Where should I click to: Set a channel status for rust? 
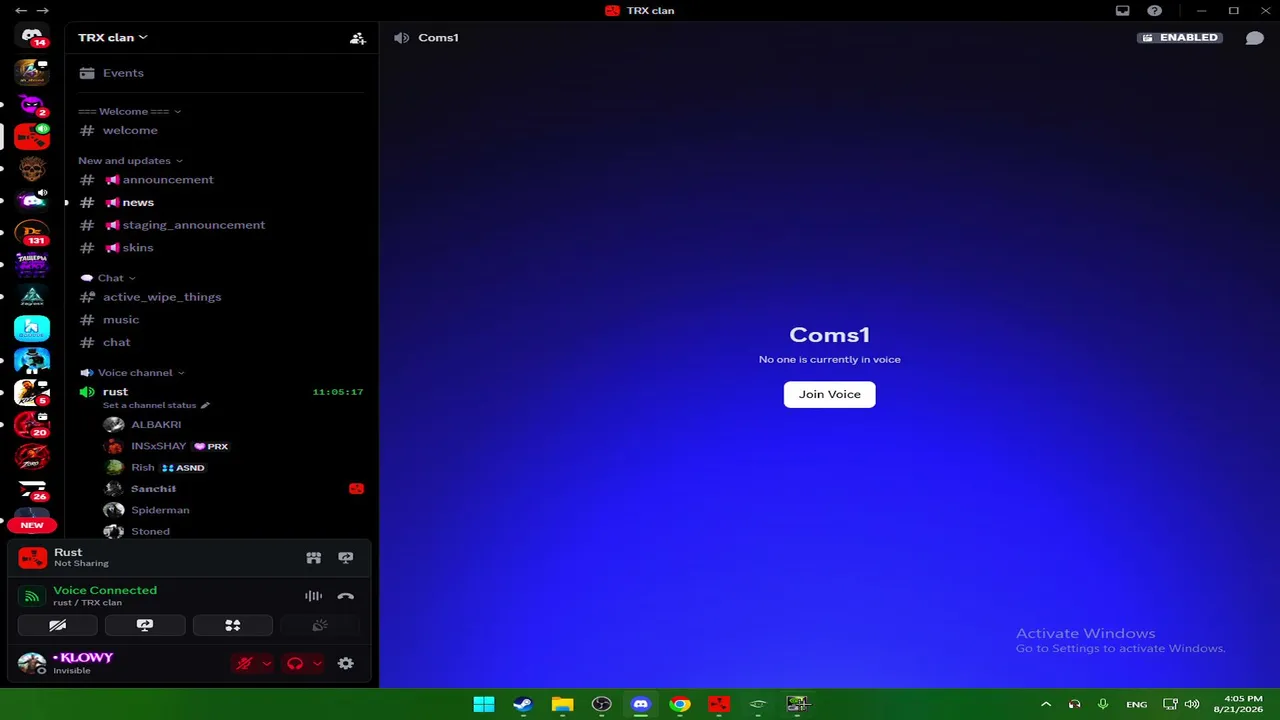tap(156, 405)
